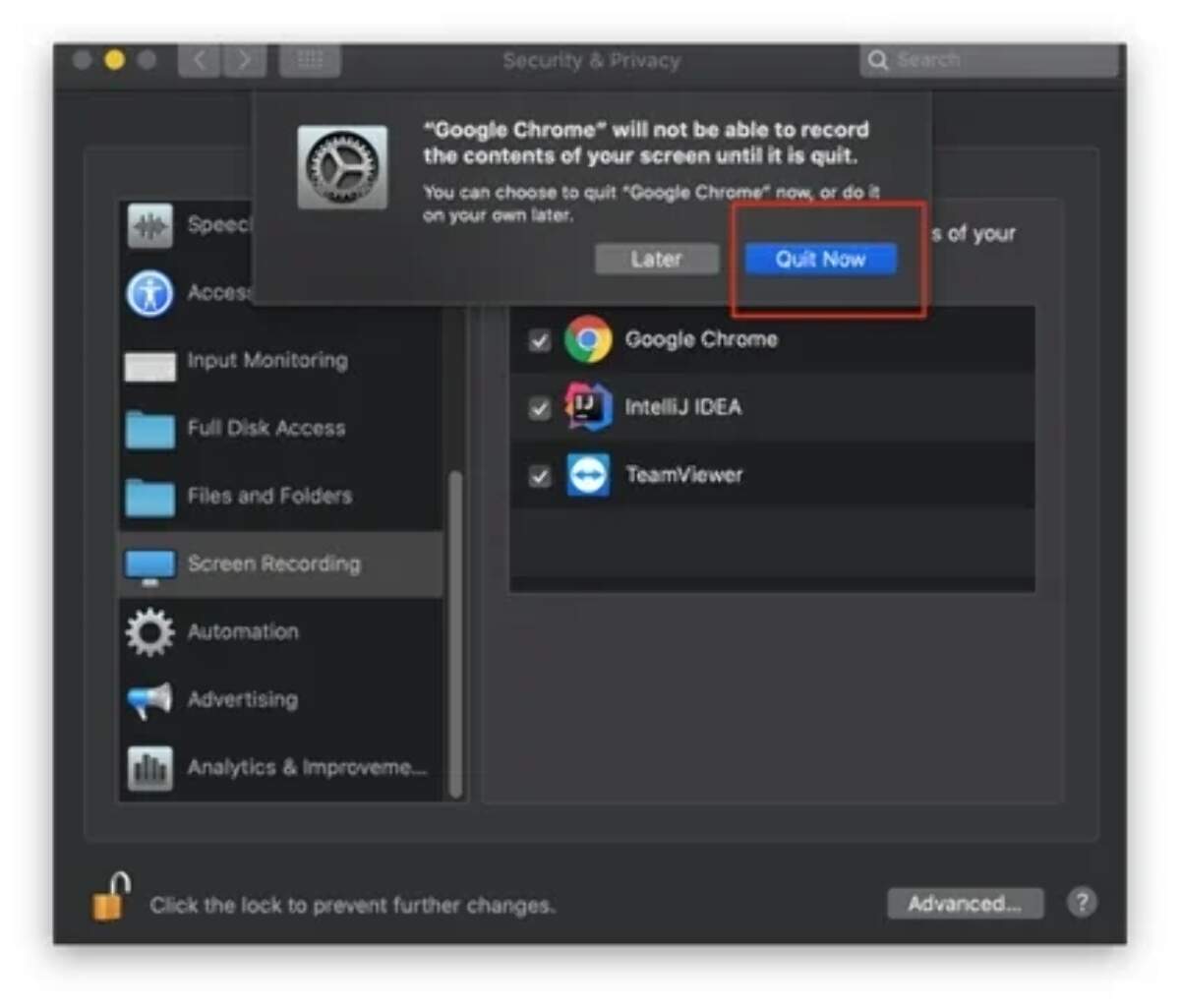The height and width of the screenshot is (1008, 1180).
Task: Click the Later button
Action: coord(656,260)
